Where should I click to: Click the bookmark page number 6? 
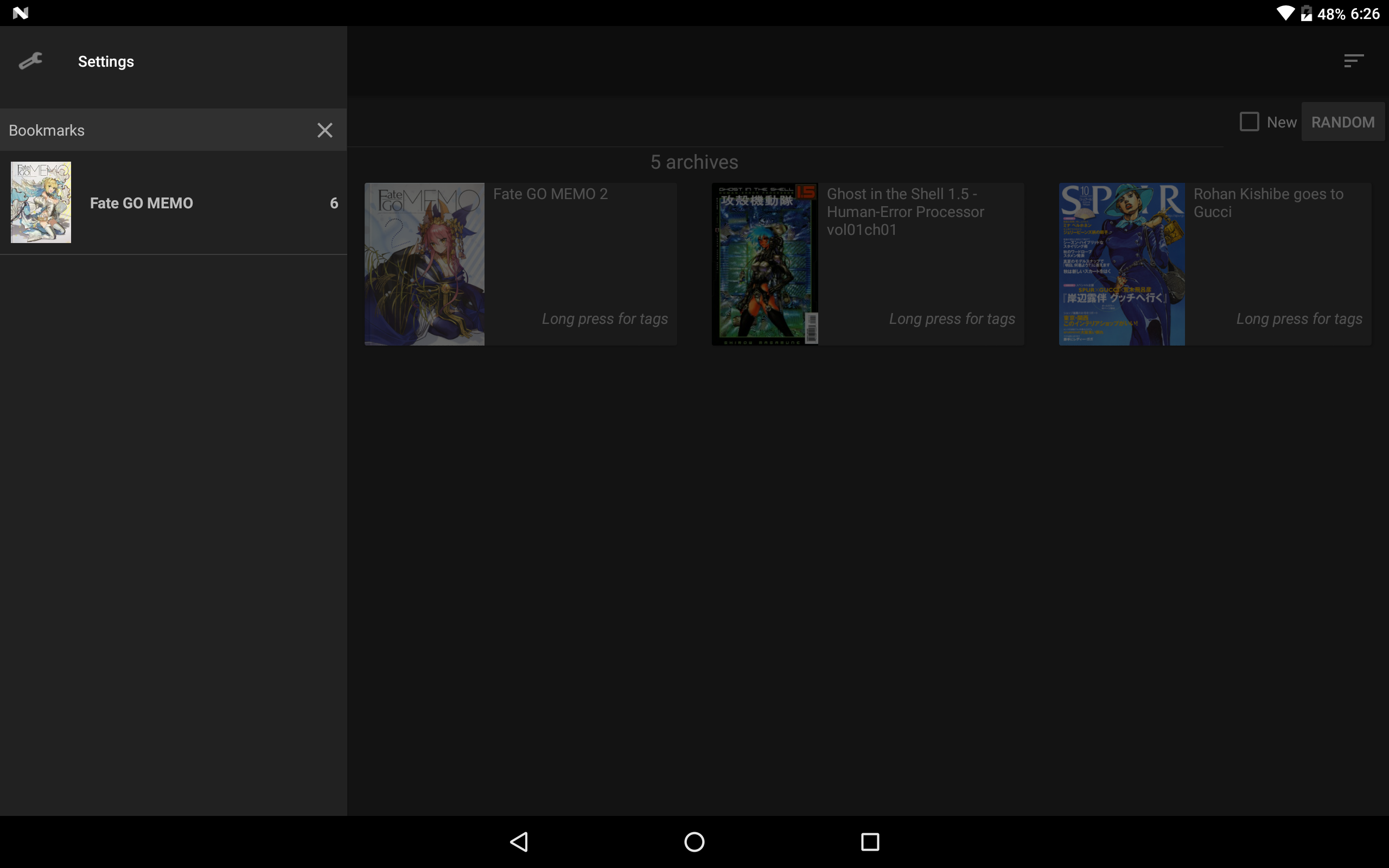click(334, 203)
